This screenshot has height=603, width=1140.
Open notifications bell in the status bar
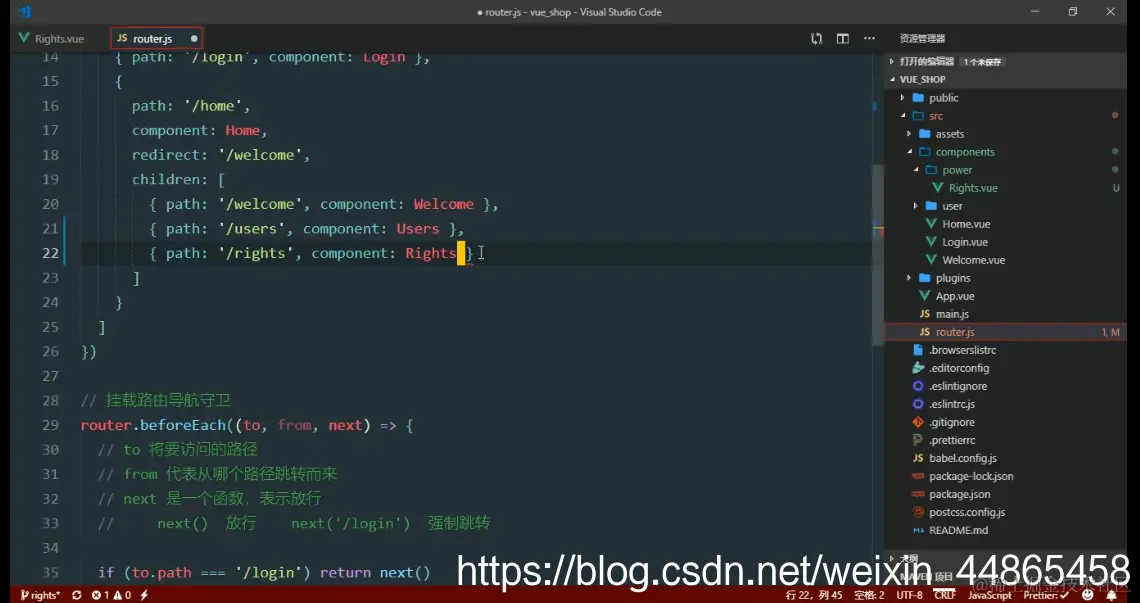click(x=1112, y=595)
